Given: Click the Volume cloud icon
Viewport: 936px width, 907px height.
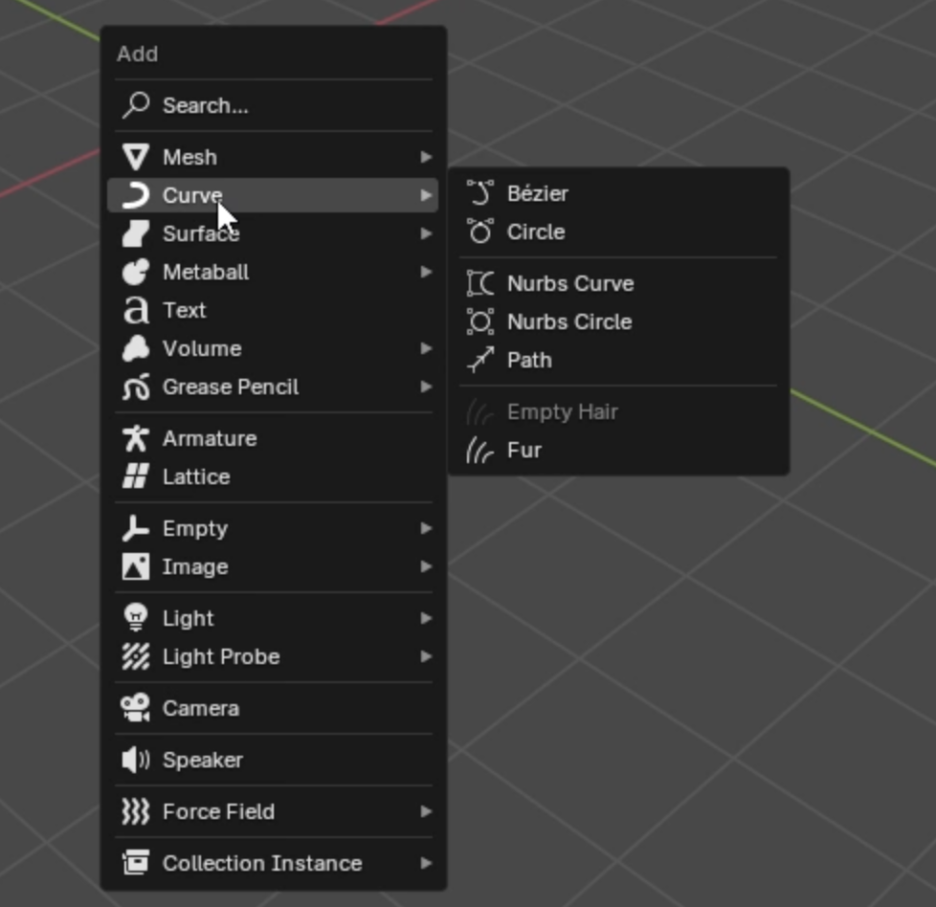Looking at the screenshot, I should click(x=136, y=349).
